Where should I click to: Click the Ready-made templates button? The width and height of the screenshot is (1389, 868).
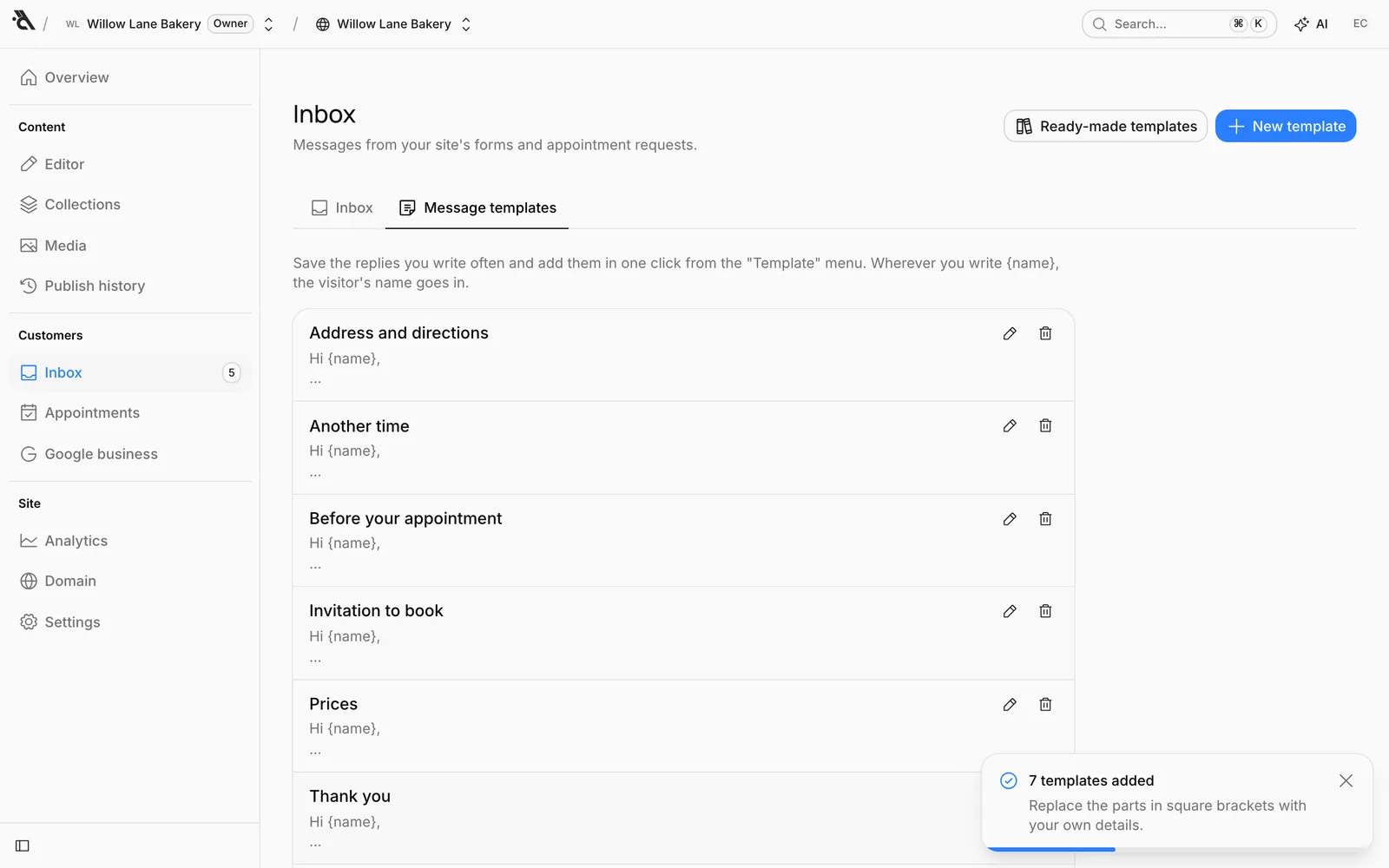[1105, 126]
